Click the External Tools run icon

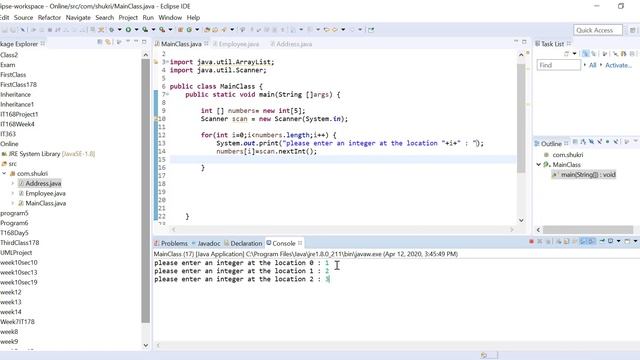[x=162, y=29]
